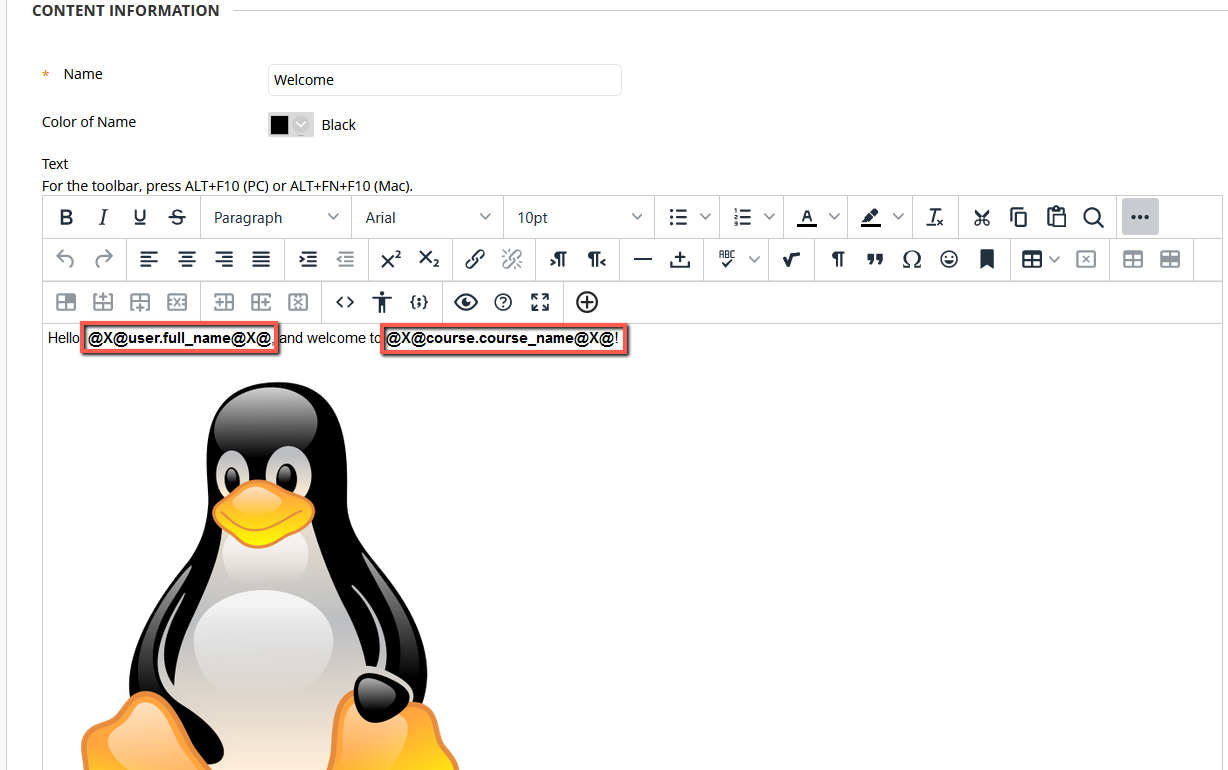The height and width of the screenshot is (770, 1228).
Task: Switch the editor to fullscreen
Action: point(540,301)
